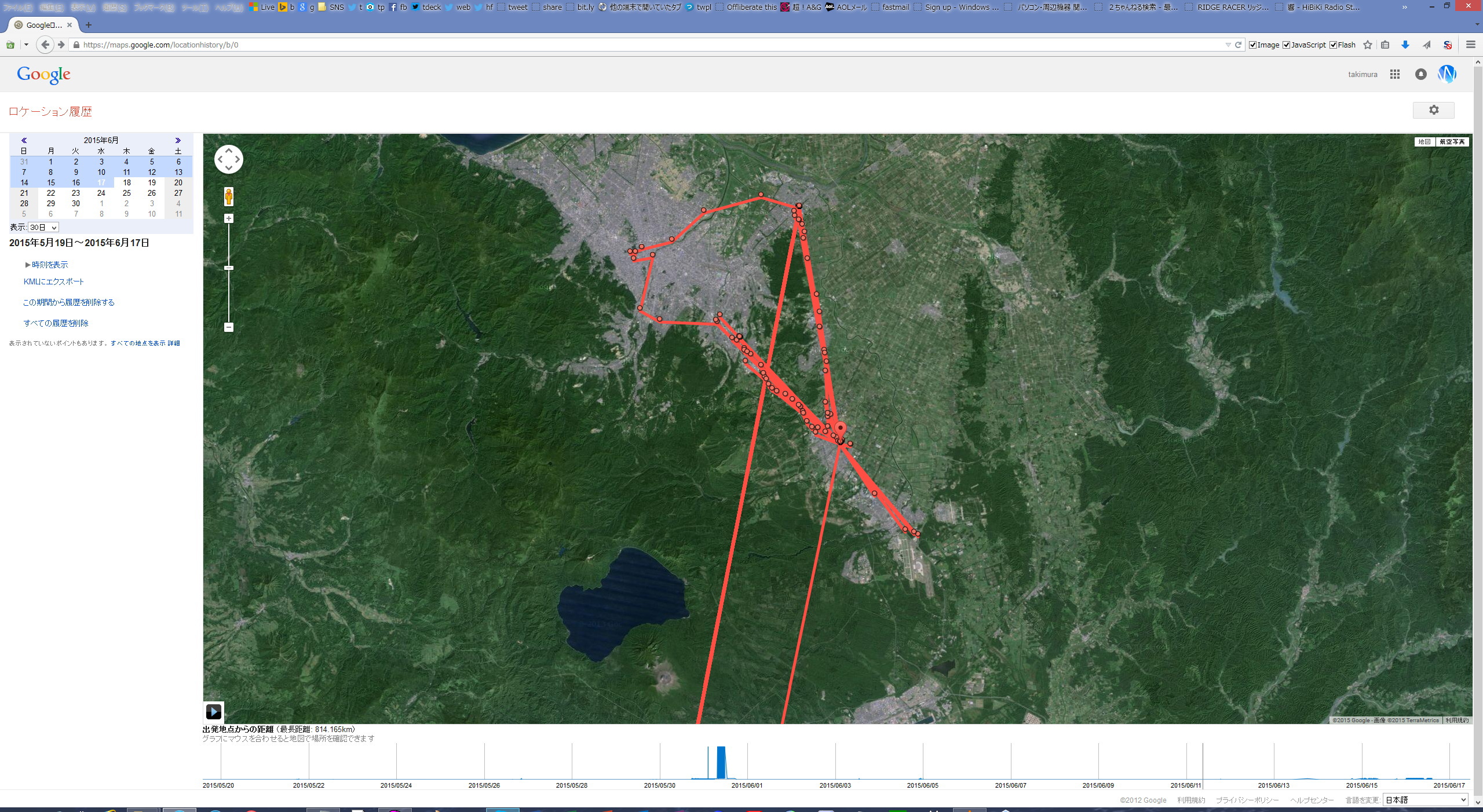Viewport: 1483px width, 812px height.
Task: Play the location history animation
Action: point(213,712)
